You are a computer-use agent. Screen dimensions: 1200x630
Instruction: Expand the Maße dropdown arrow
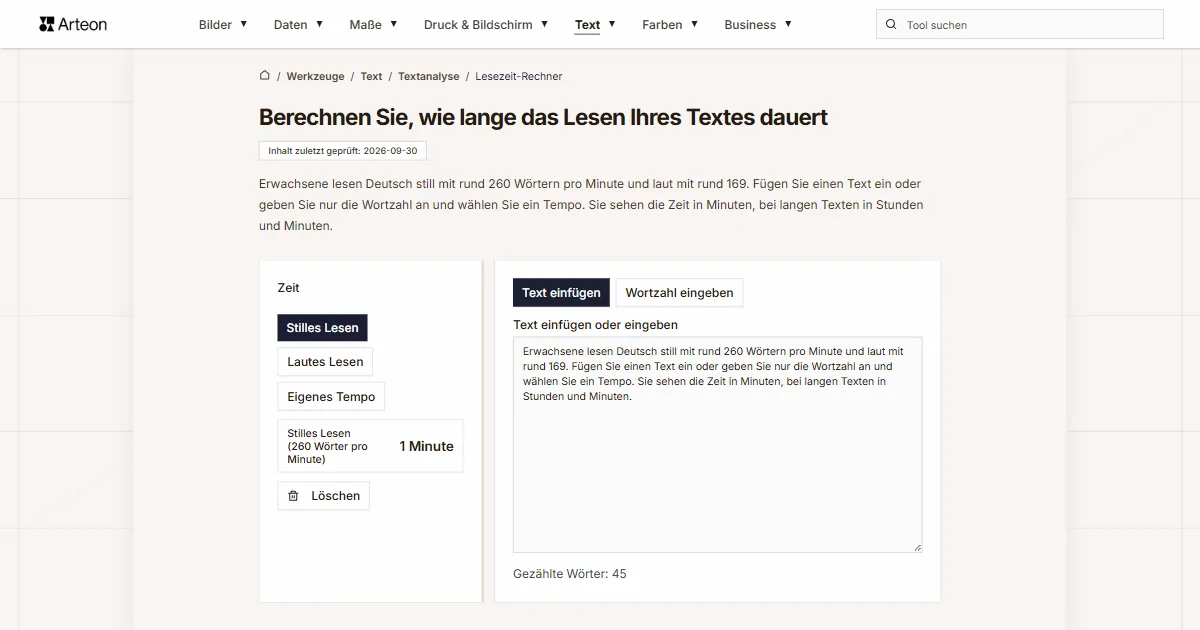tap(393, 24)
